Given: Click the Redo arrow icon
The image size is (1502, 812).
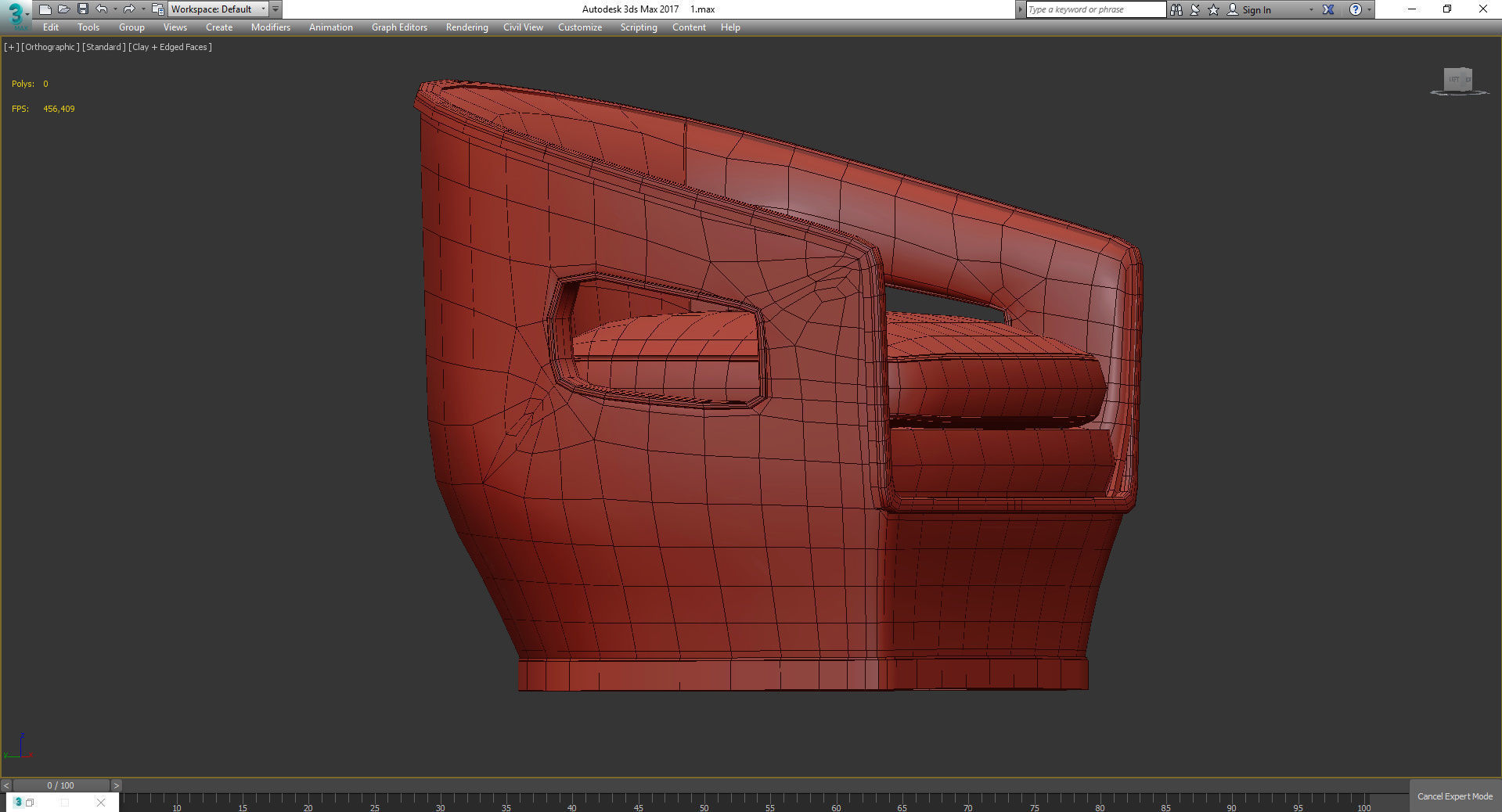Looking at the screenshot, I should click(x=128, y=9).
